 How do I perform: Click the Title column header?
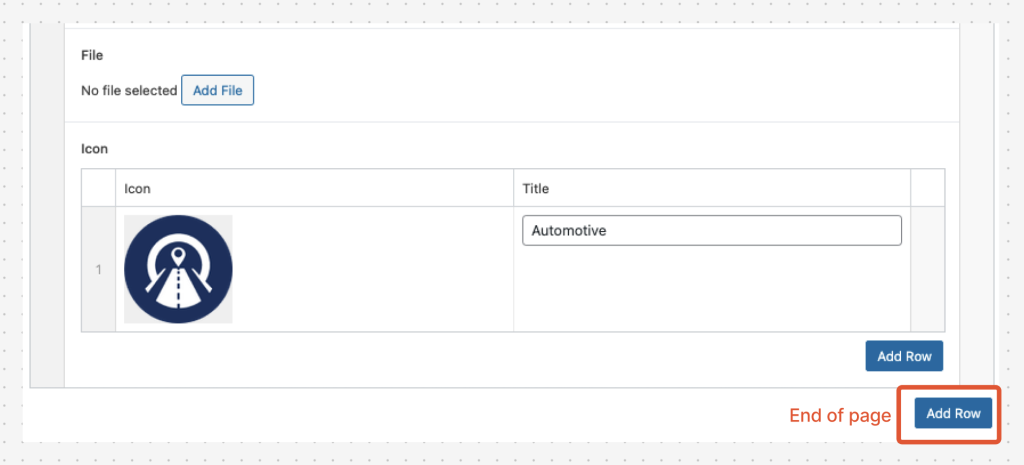click(536, 189)
